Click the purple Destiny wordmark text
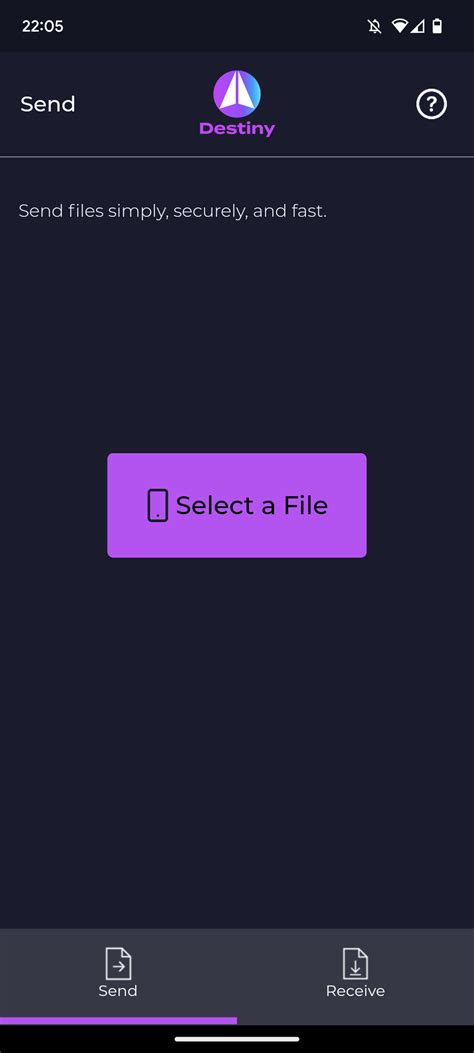 237,128
